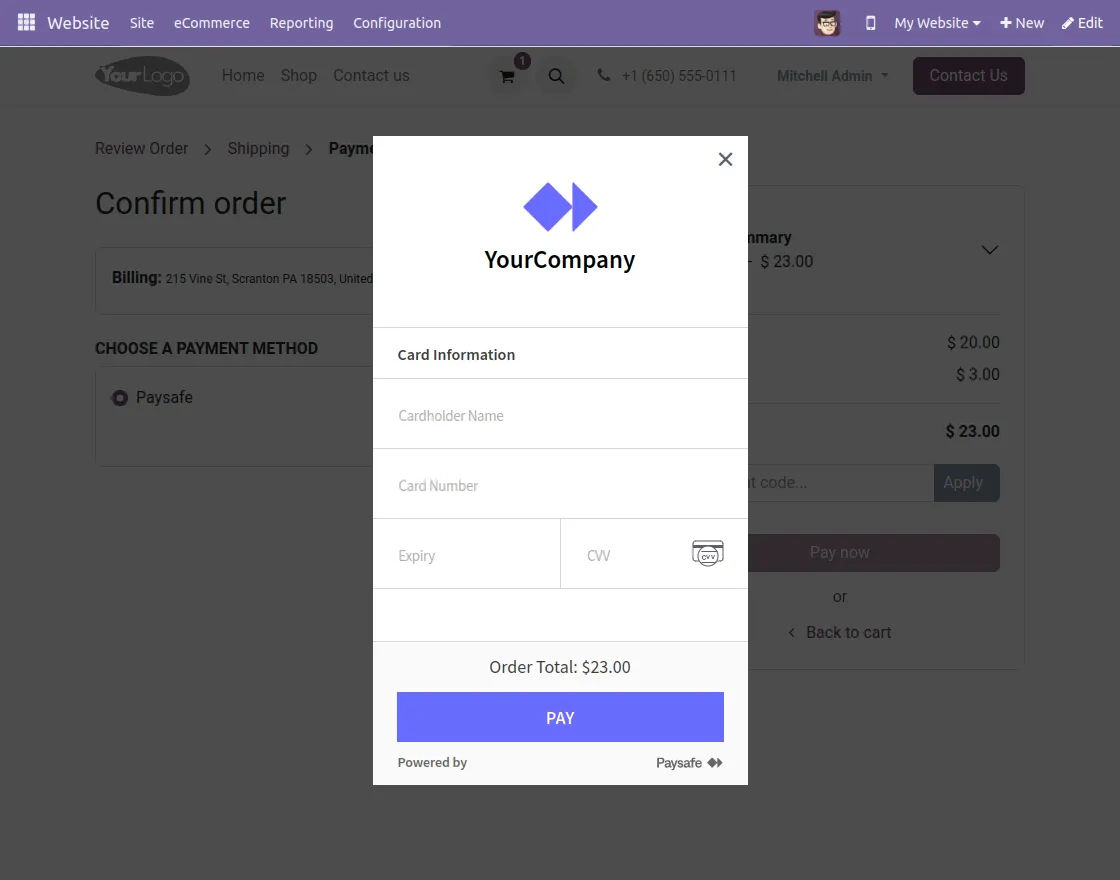Click the shopping cart icon
The image size is (1120, 880).
(x=508, y=76)
